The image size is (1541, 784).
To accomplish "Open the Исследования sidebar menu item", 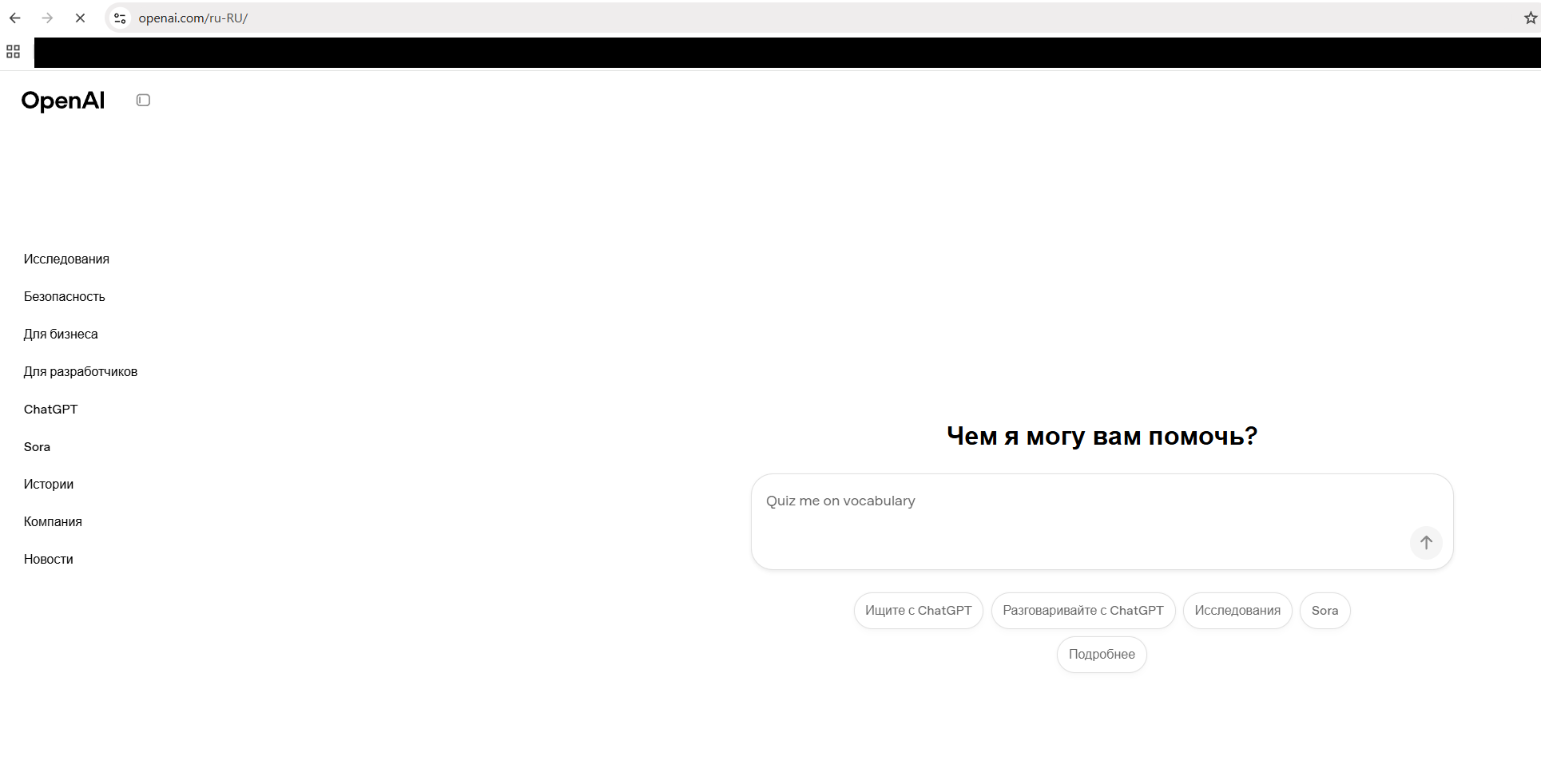I will tap(66, 259).
